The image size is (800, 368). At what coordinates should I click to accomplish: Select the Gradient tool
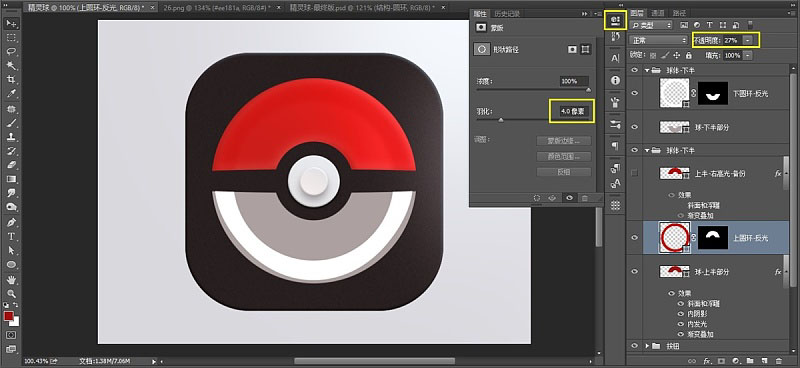(x=11, y=179)
